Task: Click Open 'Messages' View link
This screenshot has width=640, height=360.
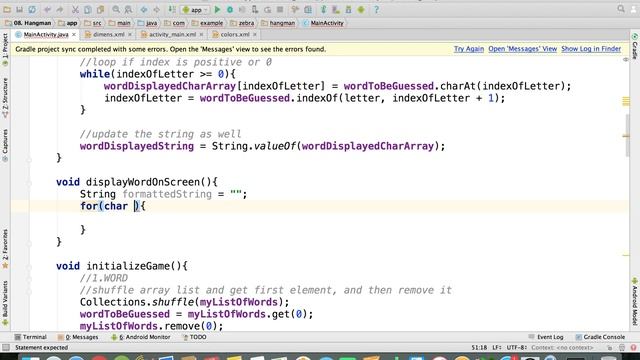Action: (x=522, y=49)
